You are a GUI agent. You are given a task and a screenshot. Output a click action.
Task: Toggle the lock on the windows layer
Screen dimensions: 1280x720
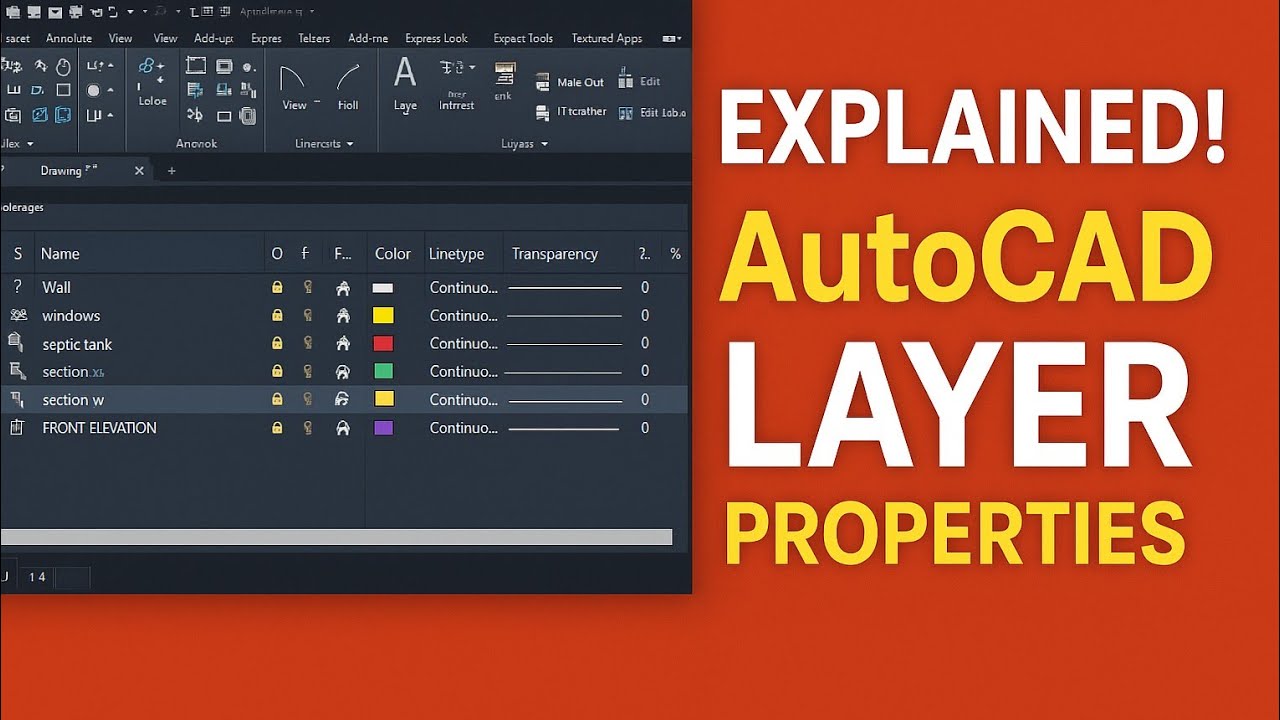tap(277, 315)
